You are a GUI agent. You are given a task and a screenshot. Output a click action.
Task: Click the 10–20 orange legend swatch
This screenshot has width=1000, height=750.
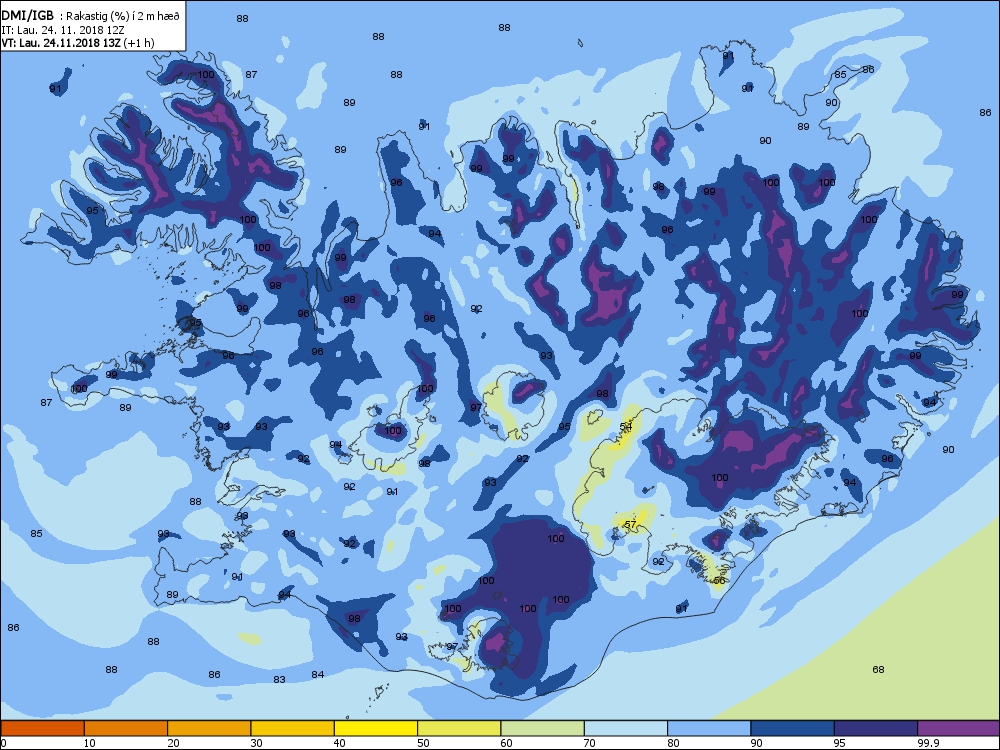[x=126, y=728]
